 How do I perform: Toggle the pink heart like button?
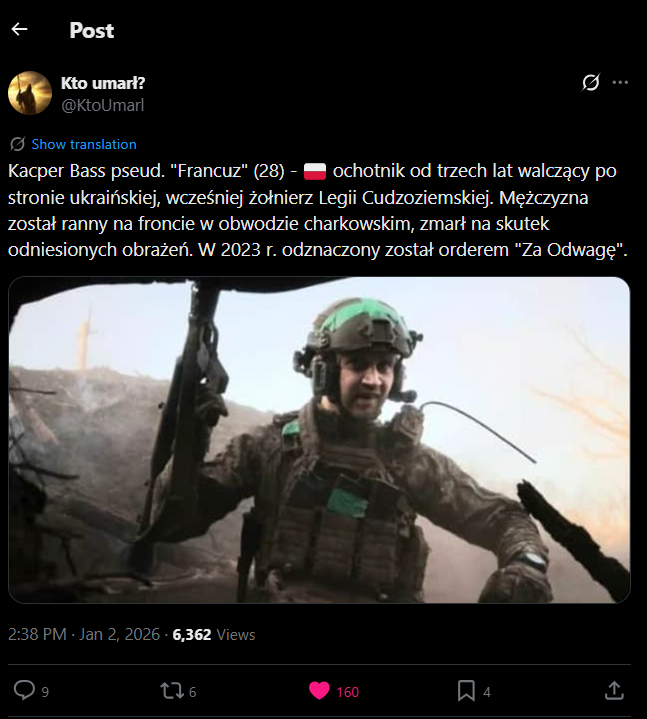pyautogui.click(x=319, y=691)
